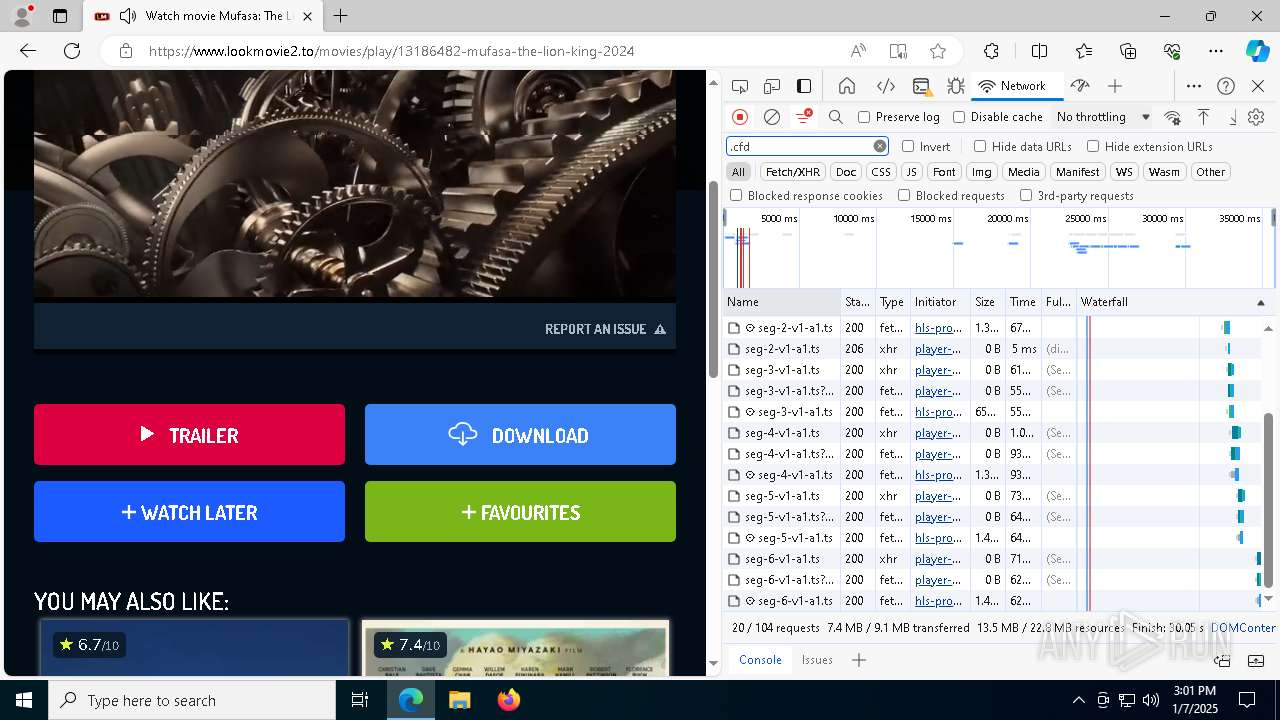The image size is (1280, 720).
Task: Check Blocked response cookies checkbox
Action: pyautogui.click(x=736, y=196)
